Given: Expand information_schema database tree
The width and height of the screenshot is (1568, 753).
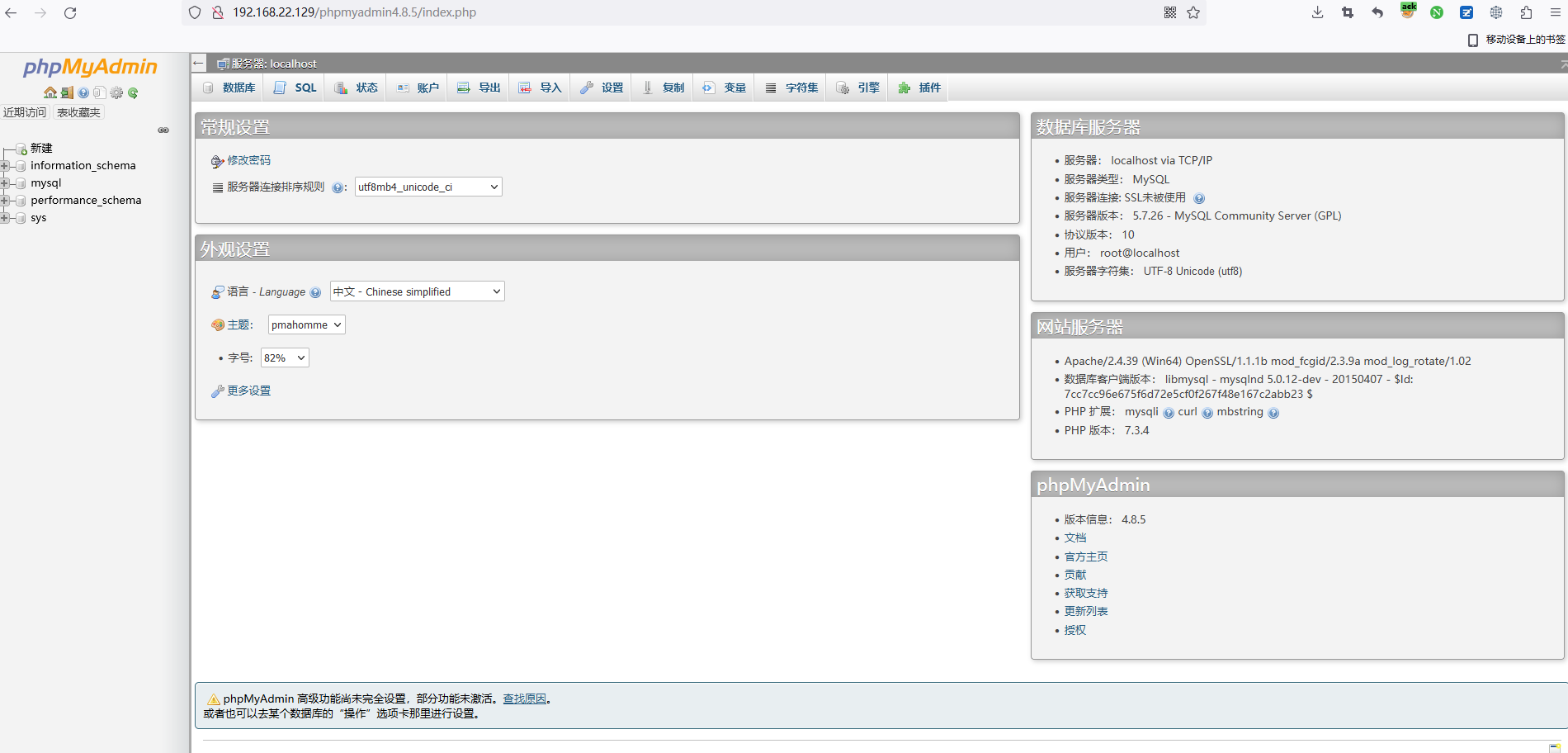Looking at the screenshot, I should 5,166.
